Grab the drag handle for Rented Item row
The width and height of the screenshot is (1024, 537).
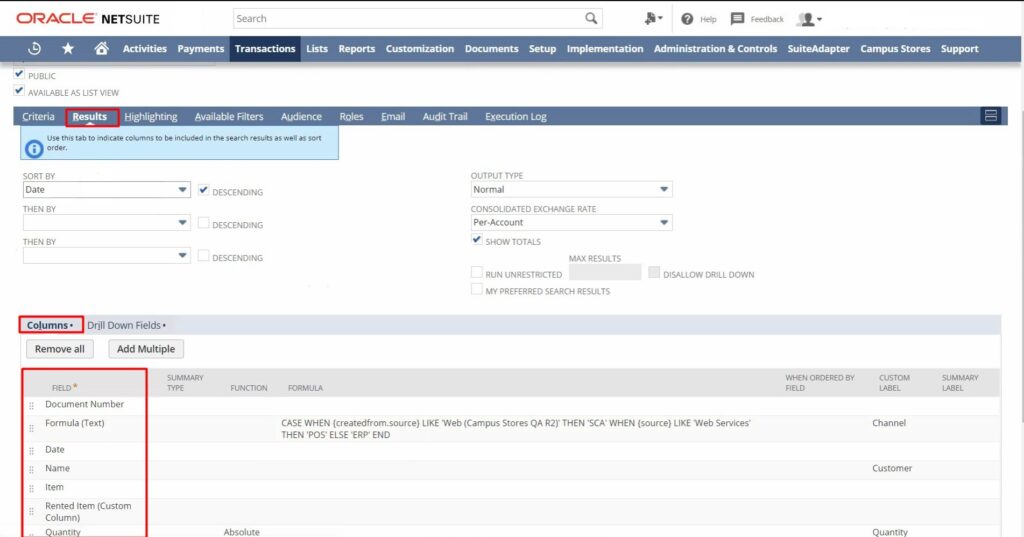31,512
